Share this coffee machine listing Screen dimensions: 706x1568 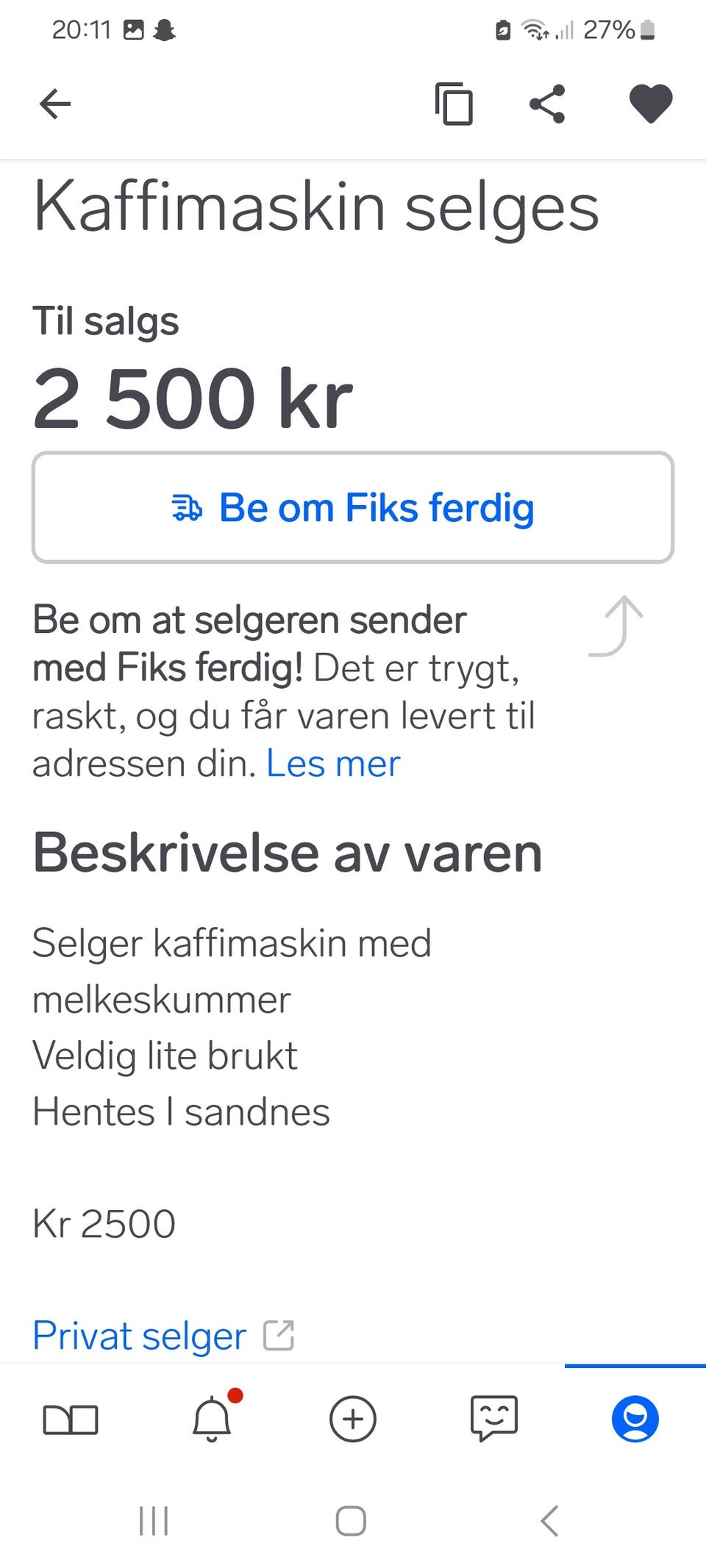point(548,104)
